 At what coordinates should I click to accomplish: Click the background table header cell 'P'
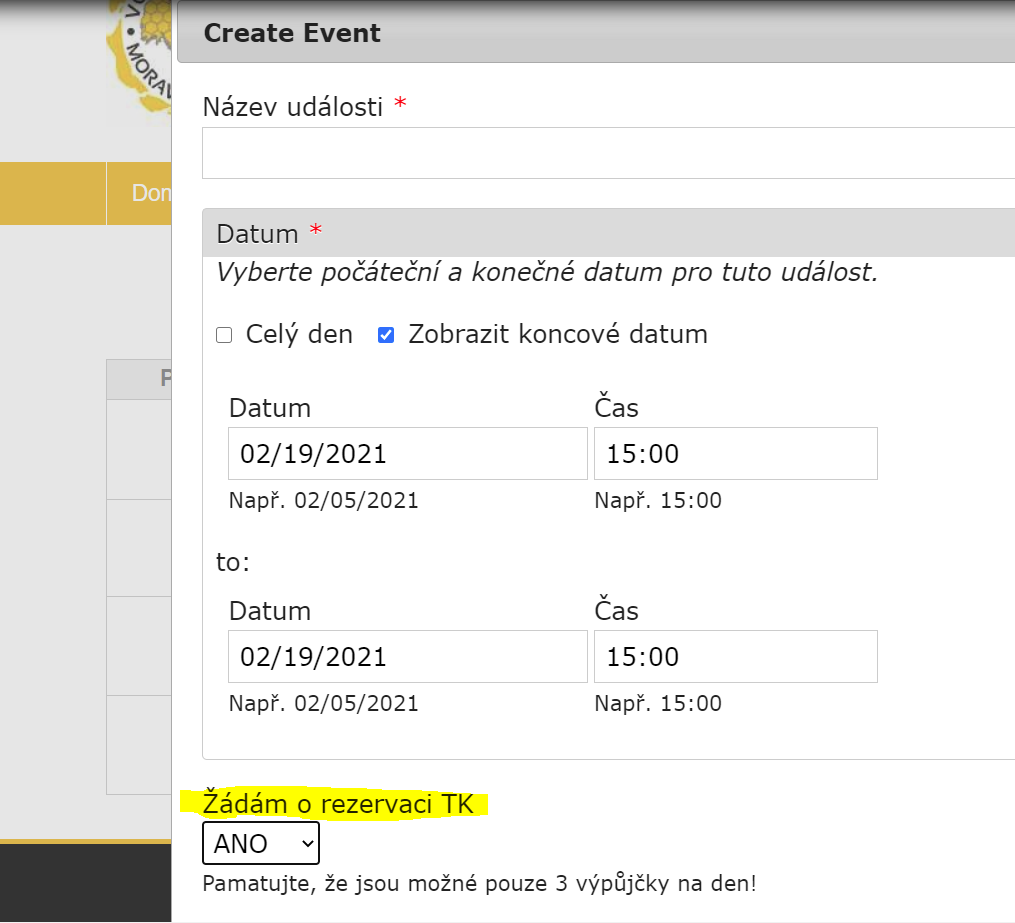[x=140, y=379]
